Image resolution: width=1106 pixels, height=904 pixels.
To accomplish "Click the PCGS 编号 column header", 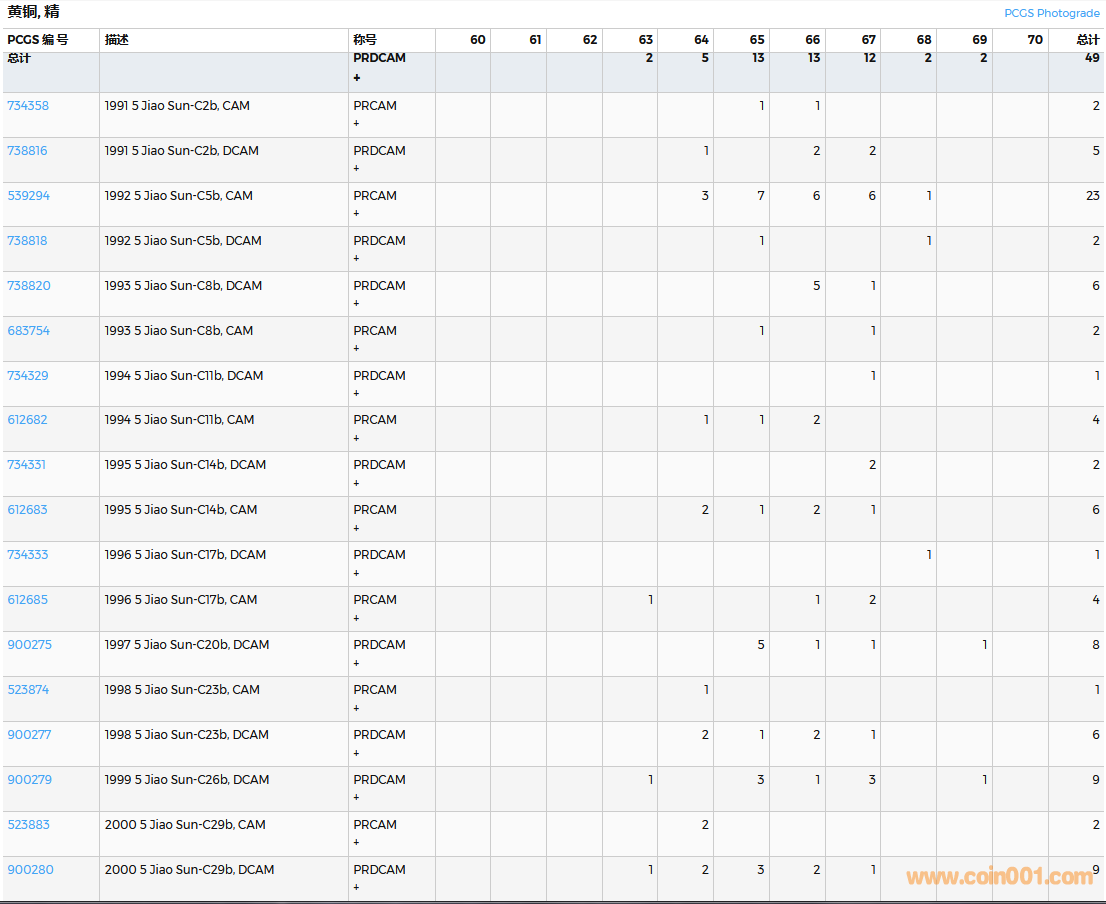I will [38, 40].
